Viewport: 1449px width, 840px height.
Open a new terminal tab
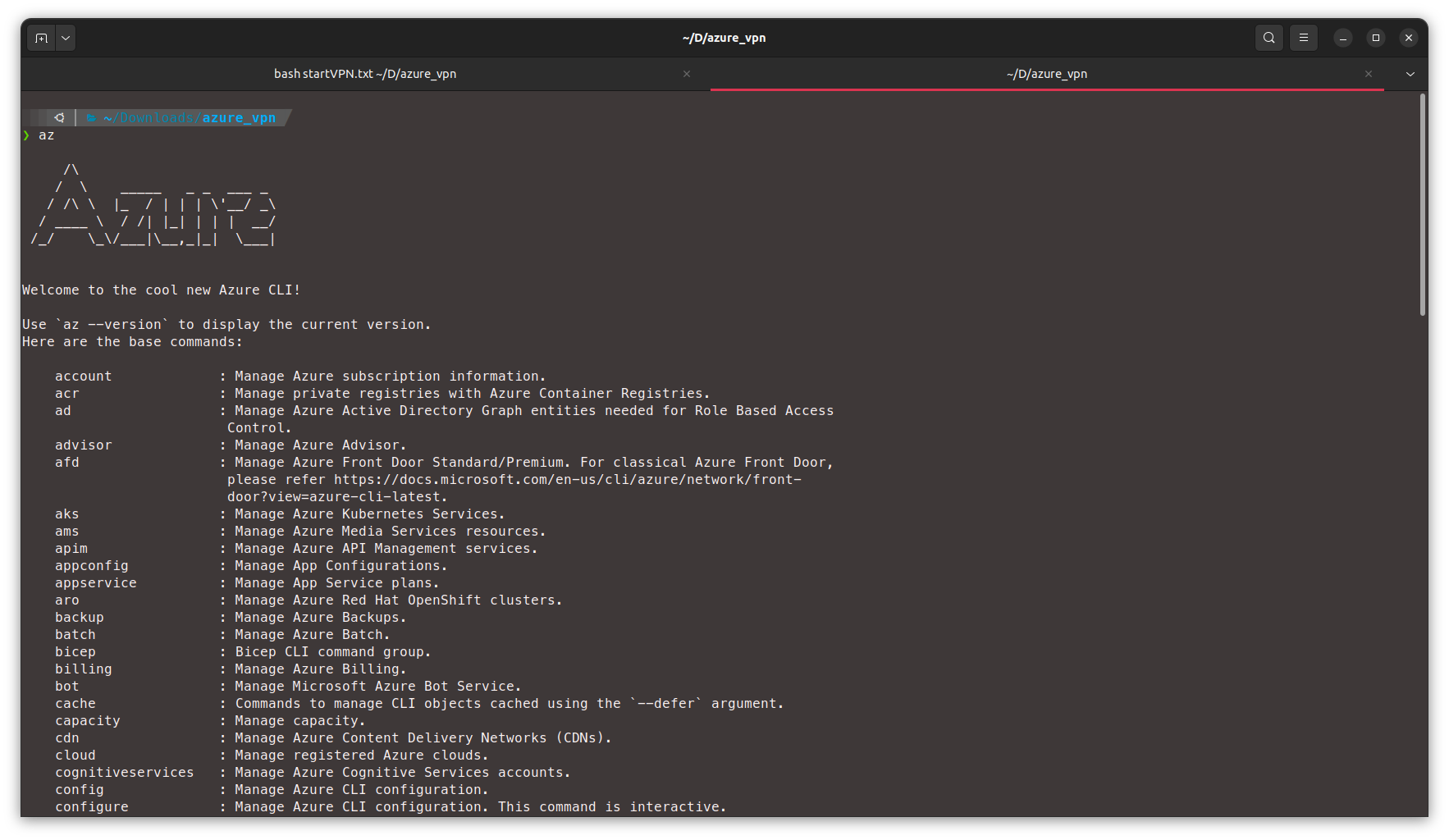point(41,37)
